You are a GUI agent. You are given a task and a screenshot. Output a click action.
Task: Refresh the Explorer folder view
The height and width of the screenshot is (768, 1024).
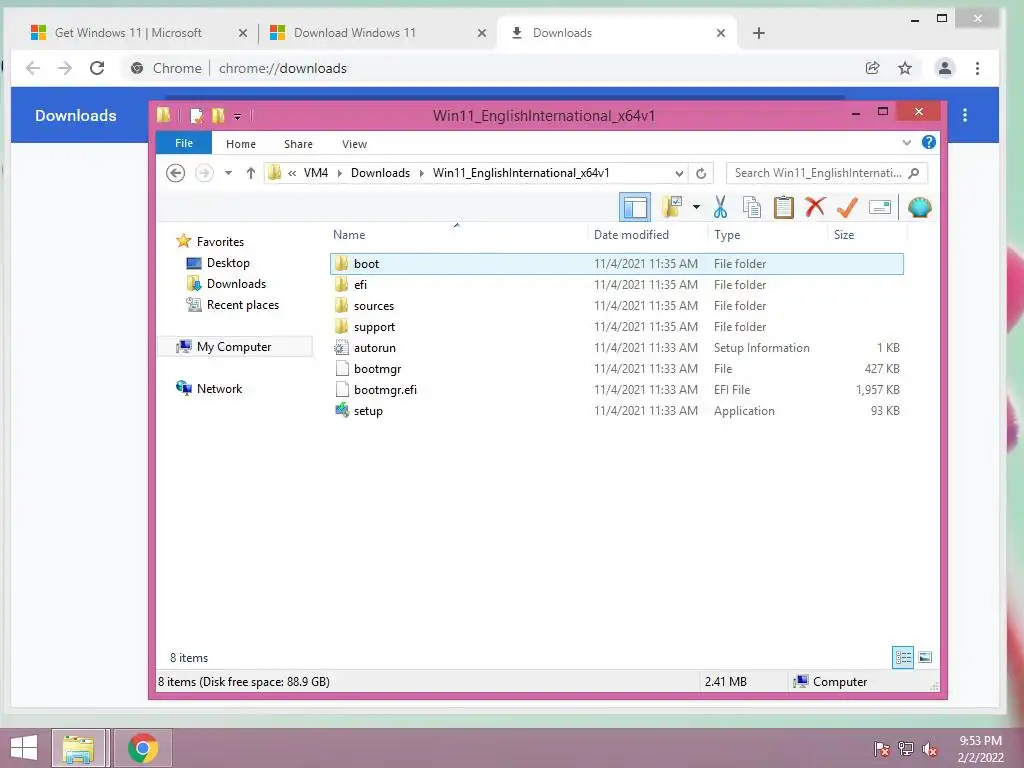701,173
